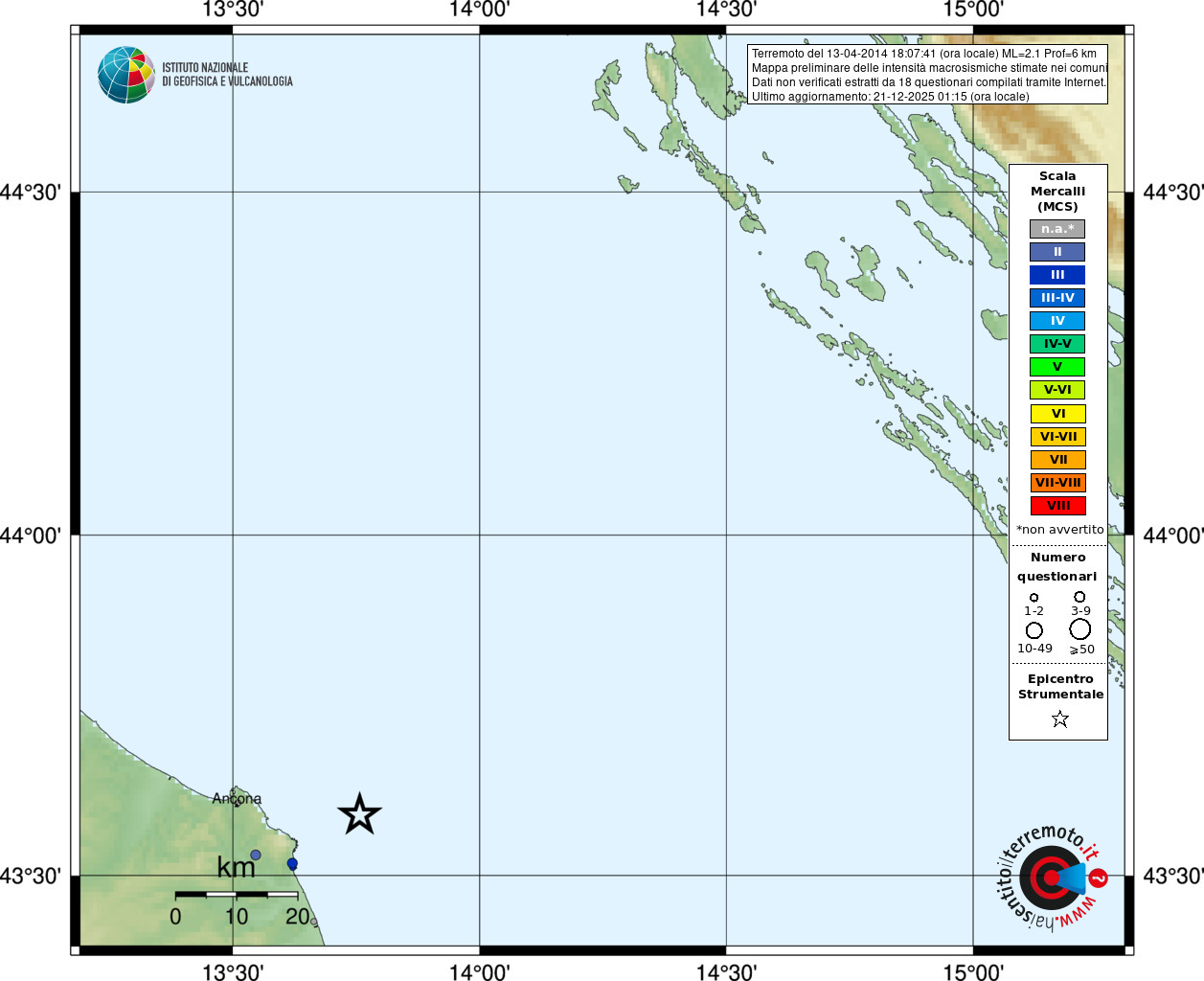Click the right 44°30' latitude label
1204x981 pixels.
click(1173, 193)
